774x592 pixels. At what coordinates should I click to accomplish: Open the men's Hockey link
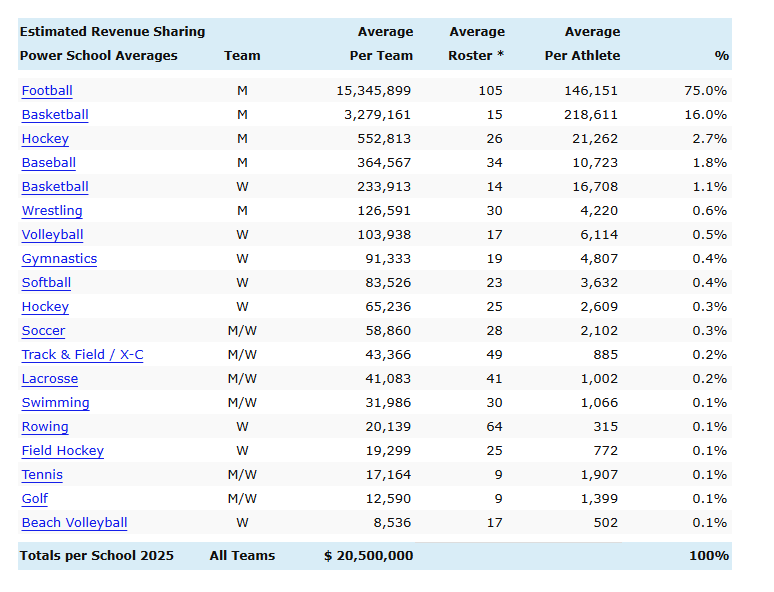45,139
